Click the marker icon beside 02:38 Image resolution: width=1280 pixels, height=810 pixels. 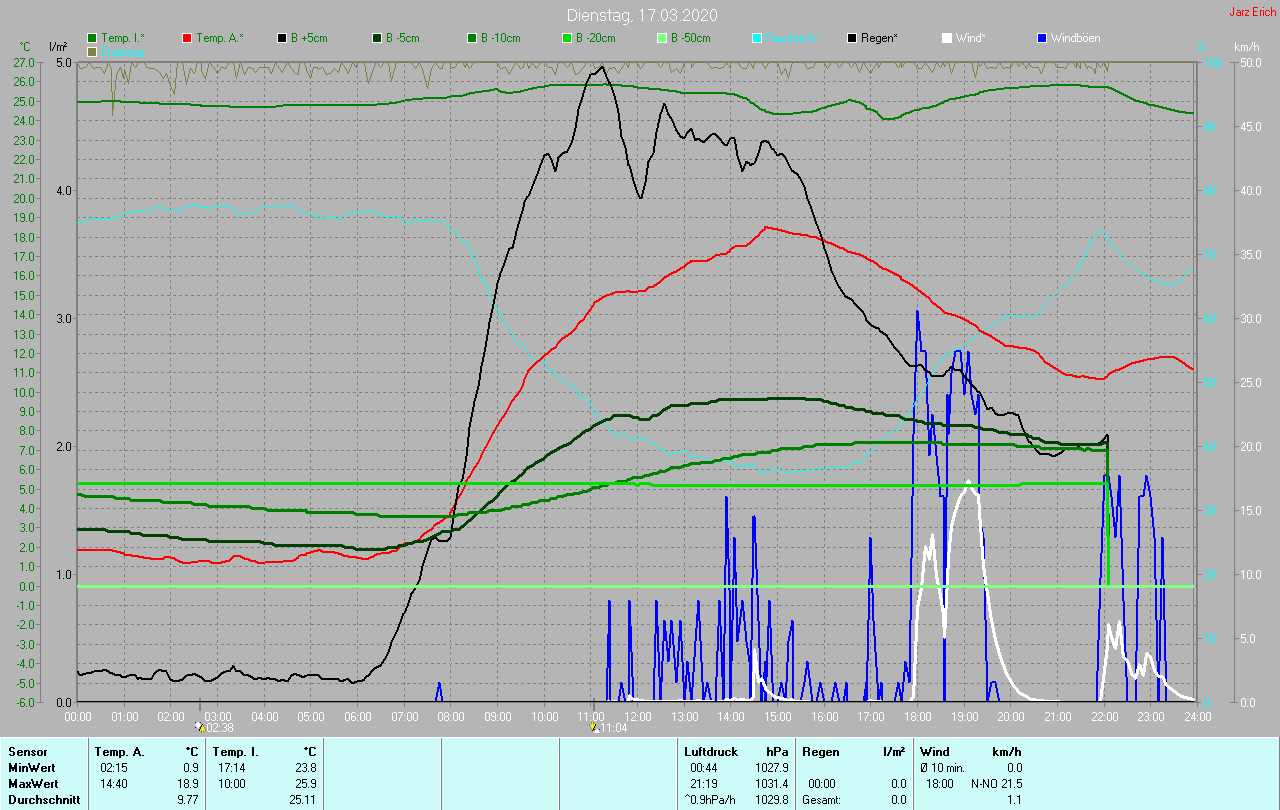point(200,727)
